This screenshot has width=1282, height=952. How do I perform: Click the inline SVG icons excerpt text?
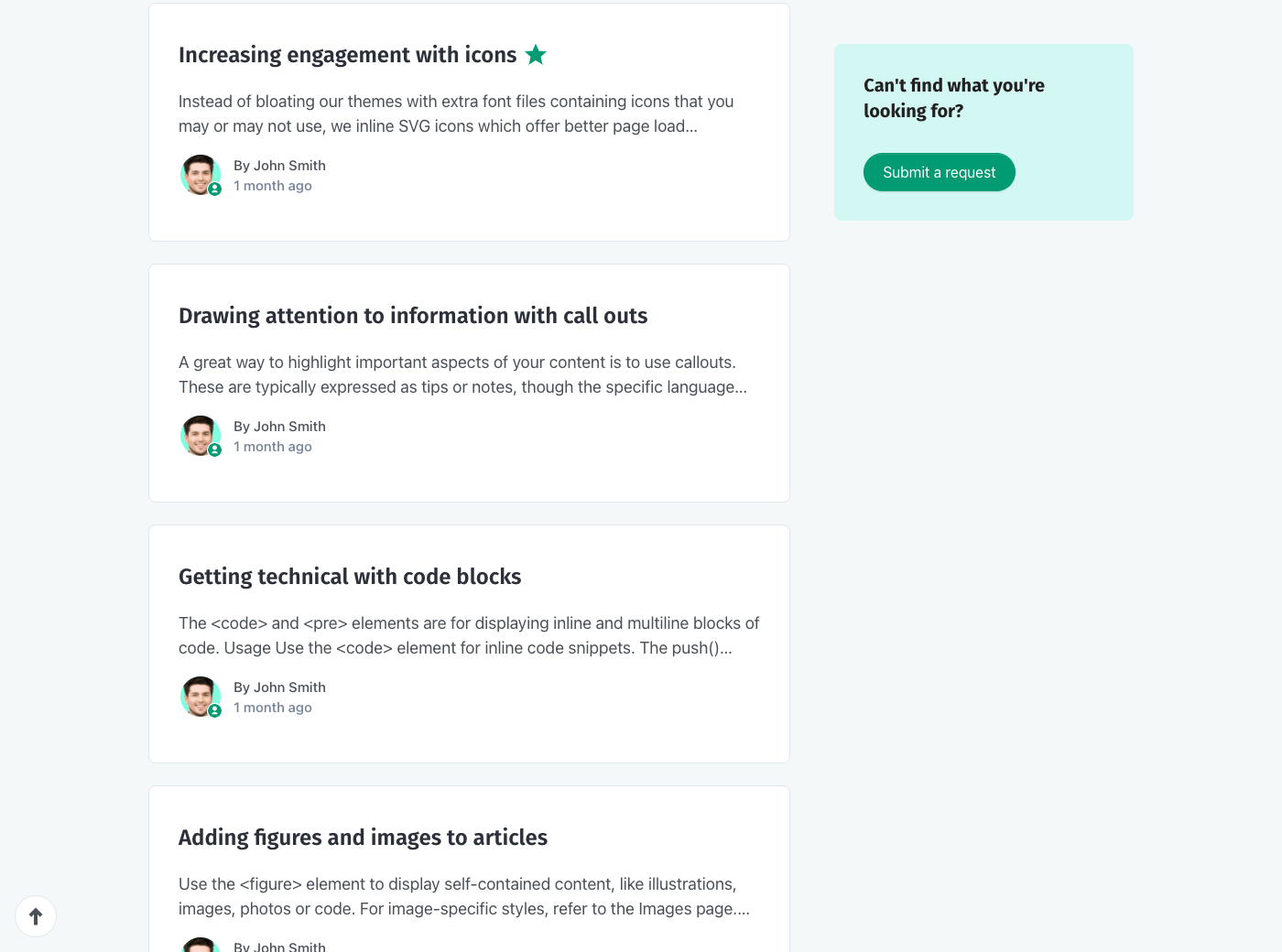(x=455, y=114)
